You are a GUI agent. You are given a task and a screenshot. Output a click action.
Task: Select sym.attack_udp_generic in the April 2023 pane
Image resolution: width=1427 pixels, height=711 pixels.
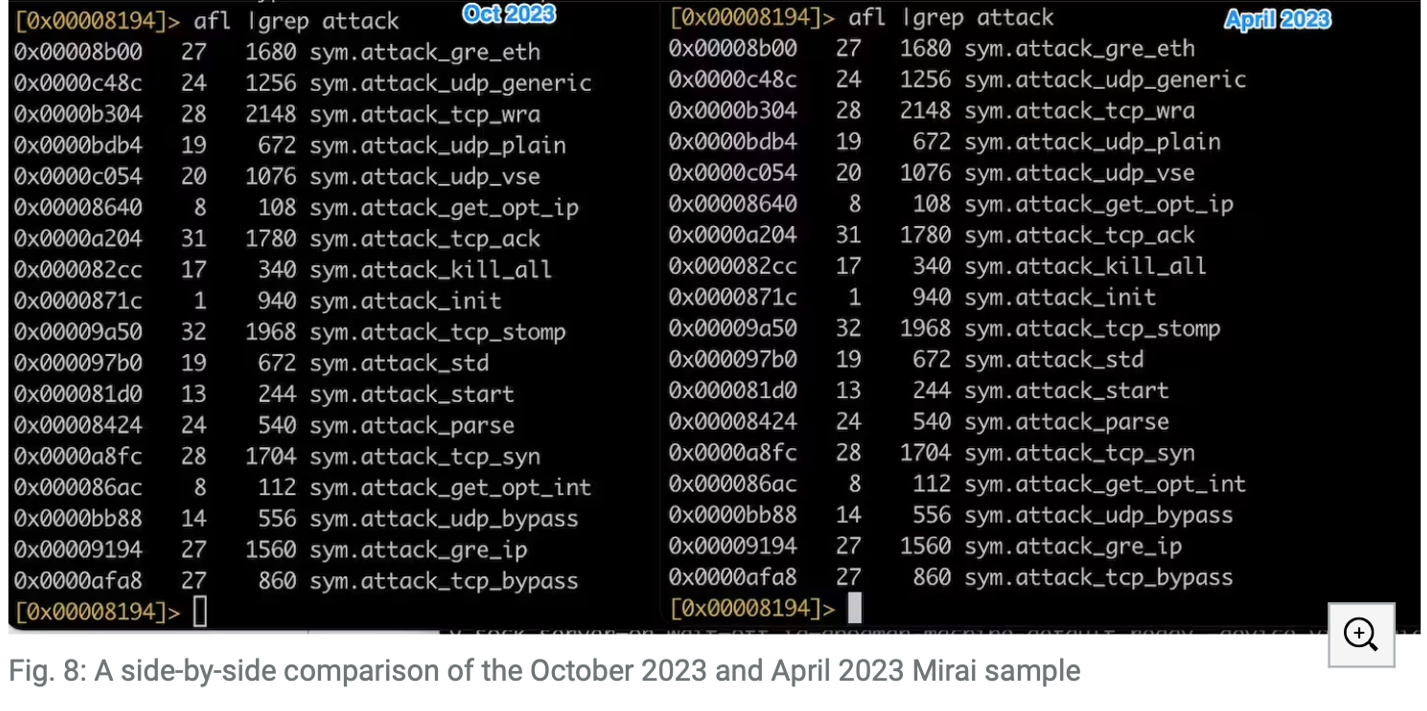click(x=1105, y=79)
